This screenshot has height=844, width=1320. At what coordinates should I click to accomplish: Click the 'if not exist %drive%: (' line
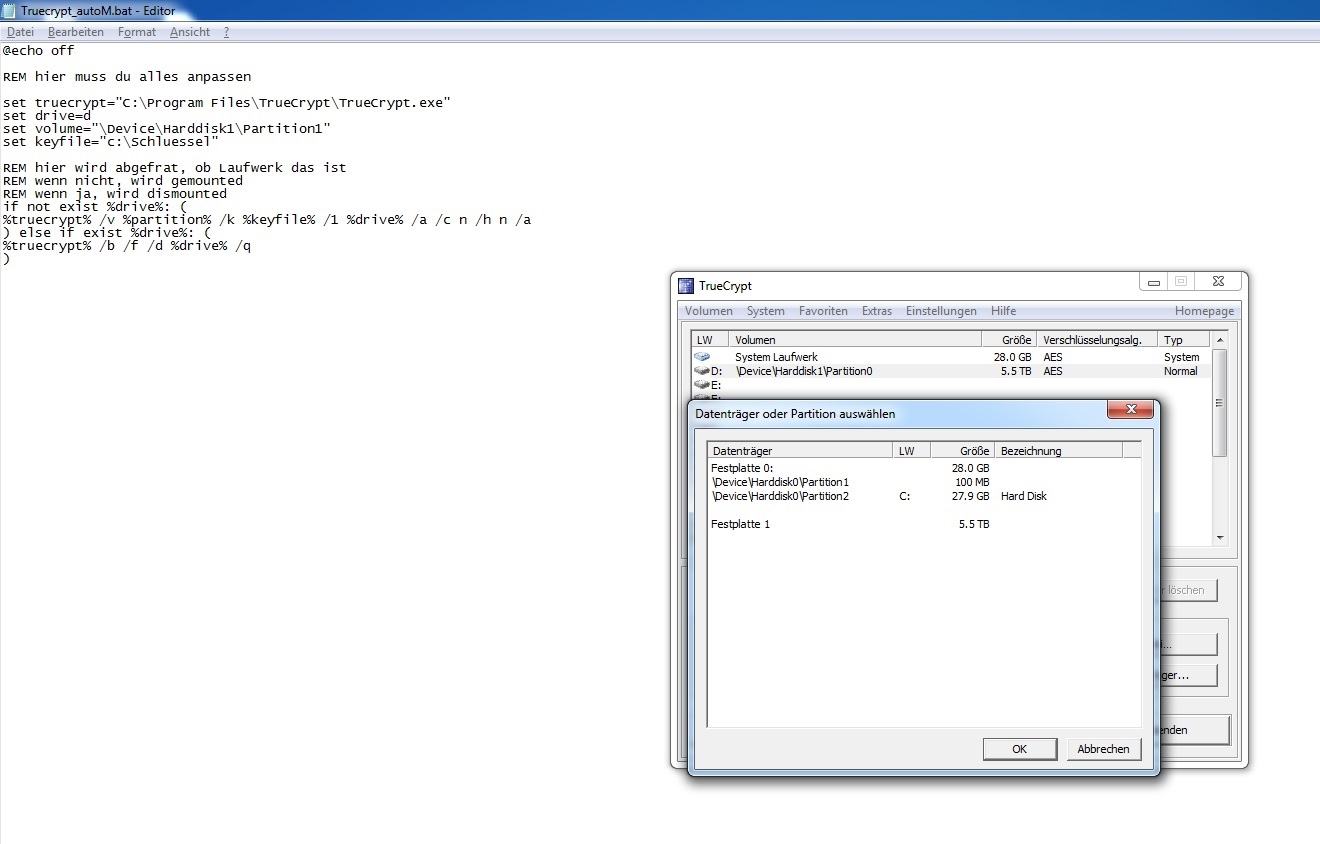point(94,206)
